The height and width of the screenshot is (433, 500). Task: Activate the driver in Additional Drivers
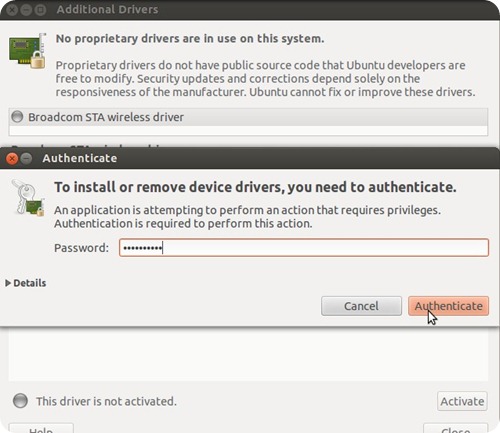pyautogui.click(x=462, y=401)
